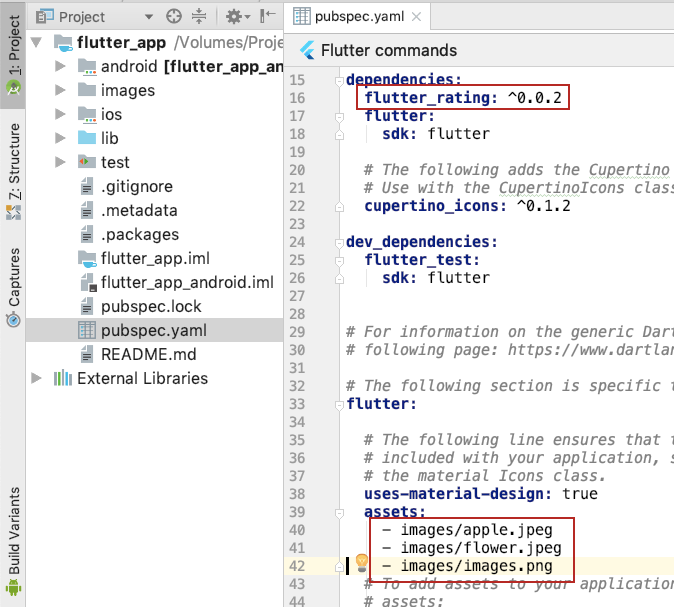Open the Captures tool window tab
The width and height of the screenshot is (674, 607).
[13, 287]
